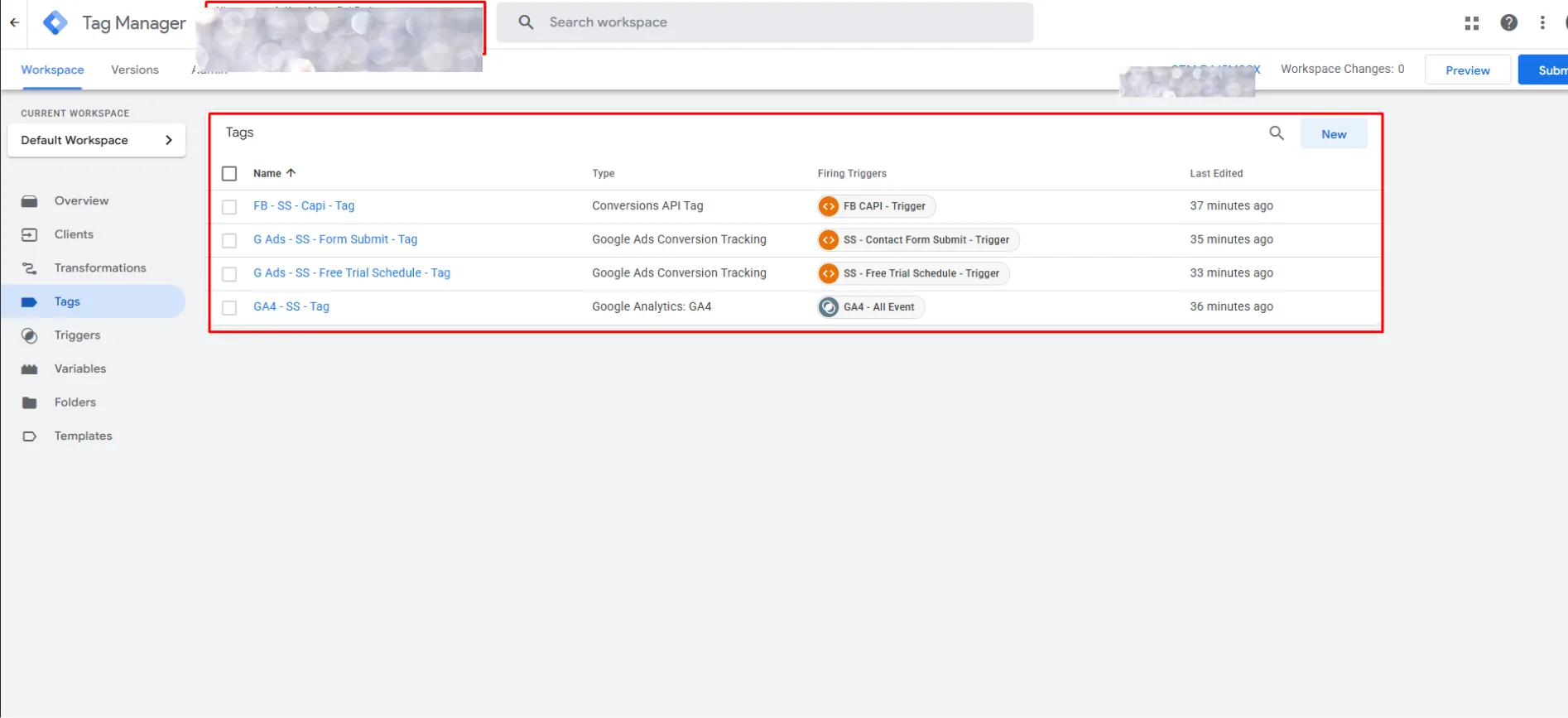Viewport: 1568px width, 718px height.
Task: Click the Submit button
Action: pyautogui.click(x=1545, y=70)
